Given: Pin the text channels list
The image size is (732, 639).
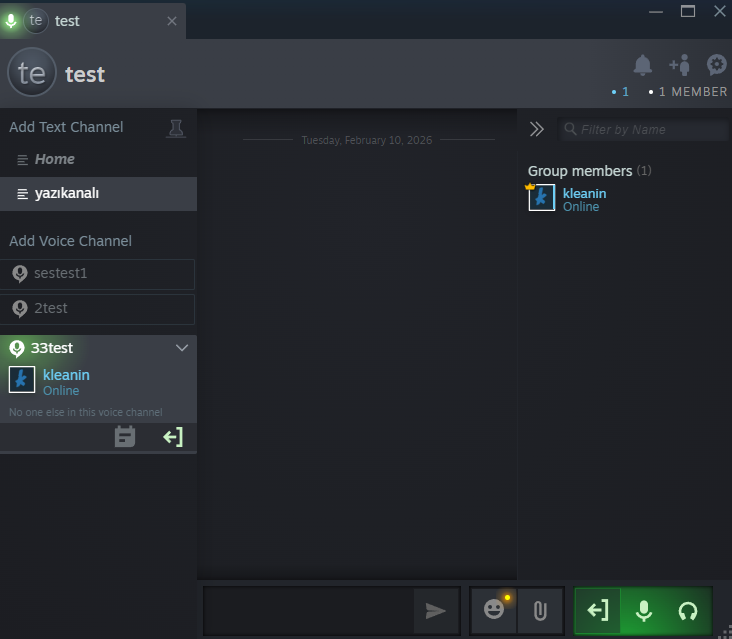Looking at the screenshot, I should [x=176, y=128].
